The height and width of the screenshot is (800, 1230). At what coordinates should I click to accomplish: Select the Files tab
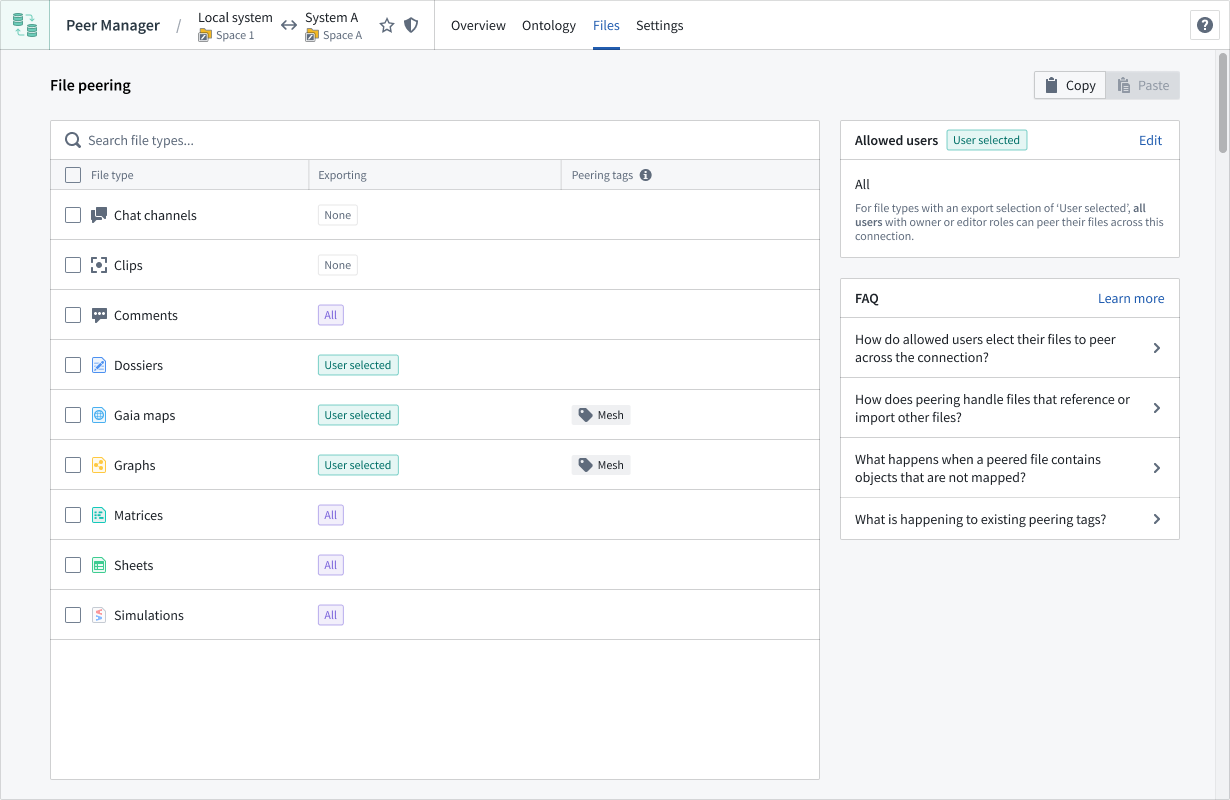pyautogui.click(x=606, y=25)
